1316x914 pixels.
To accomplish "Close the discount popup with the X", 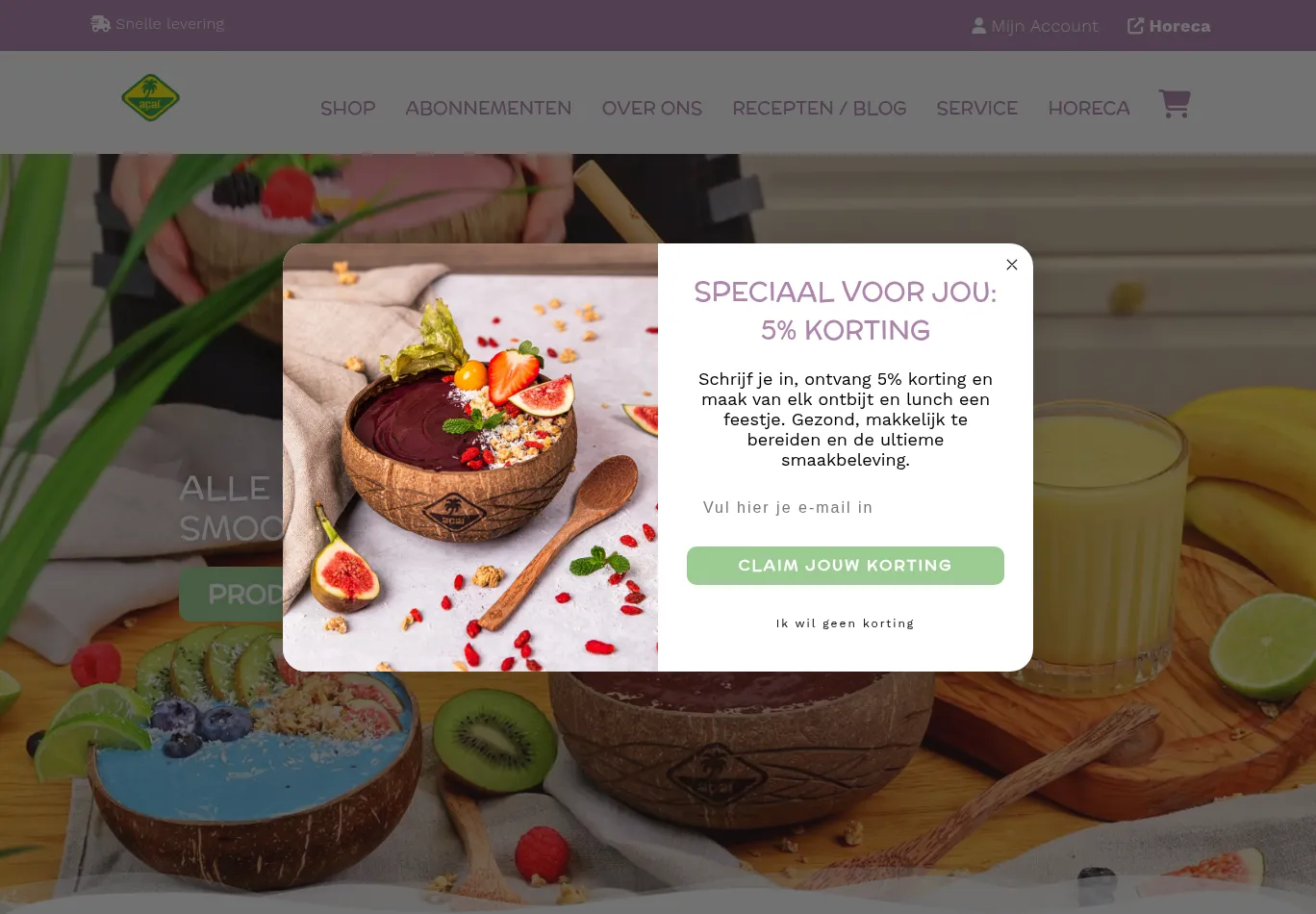I will point(1012,265).
